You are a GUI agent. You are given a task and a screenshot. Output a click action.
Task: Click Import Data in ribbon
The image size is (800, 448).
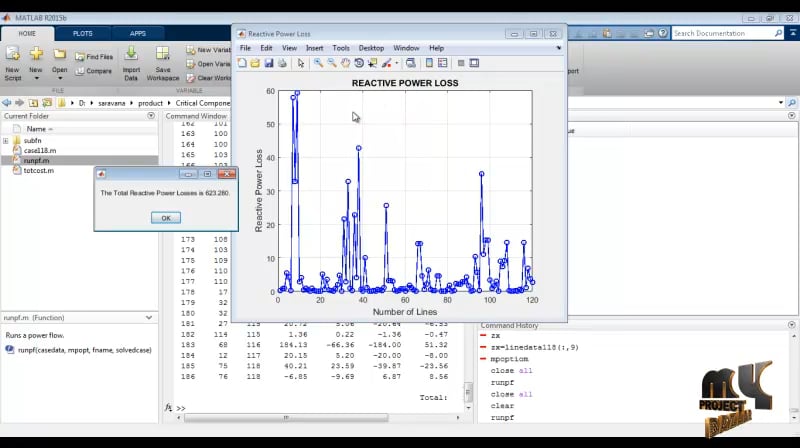(131, 64)
